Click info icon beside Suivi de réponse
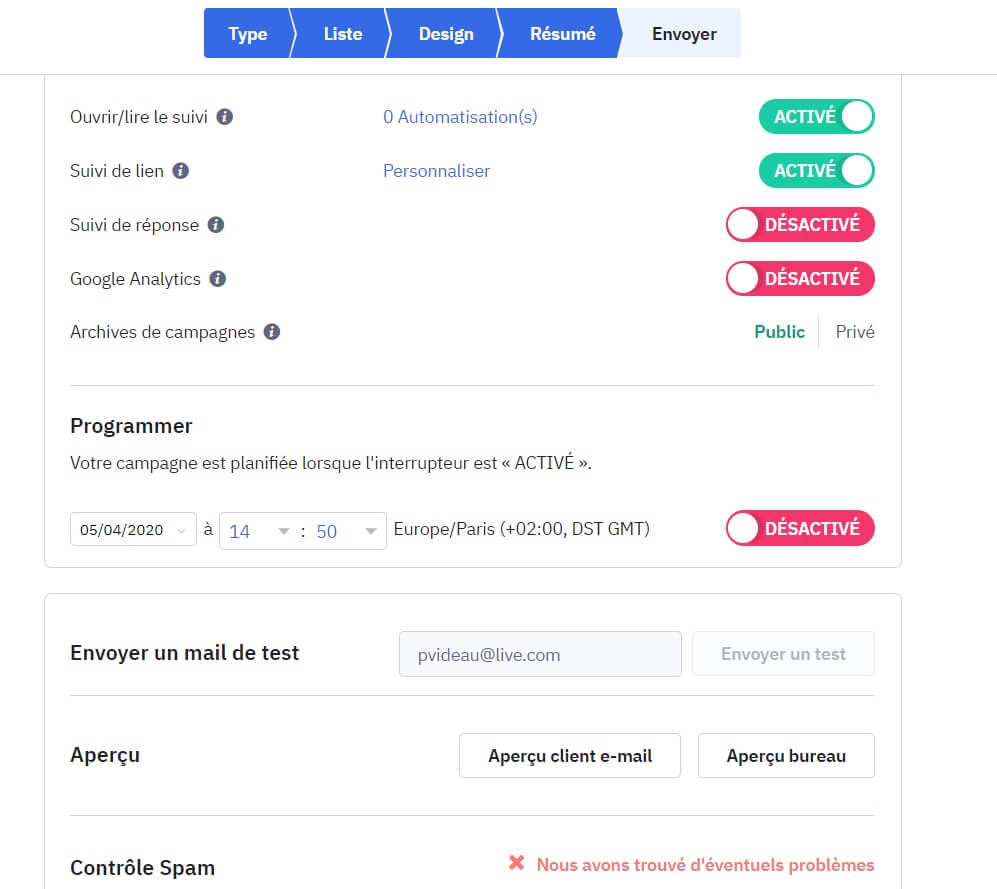The width and height of the screenshot is (997, 889). (216, 225)
